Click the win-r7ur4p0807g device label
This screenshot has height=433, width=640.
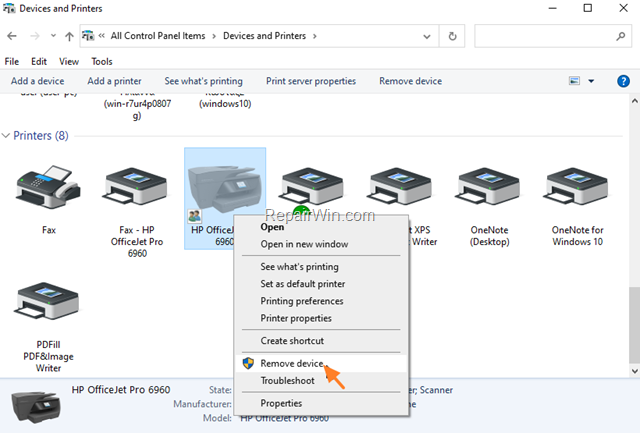click(137, 109)
